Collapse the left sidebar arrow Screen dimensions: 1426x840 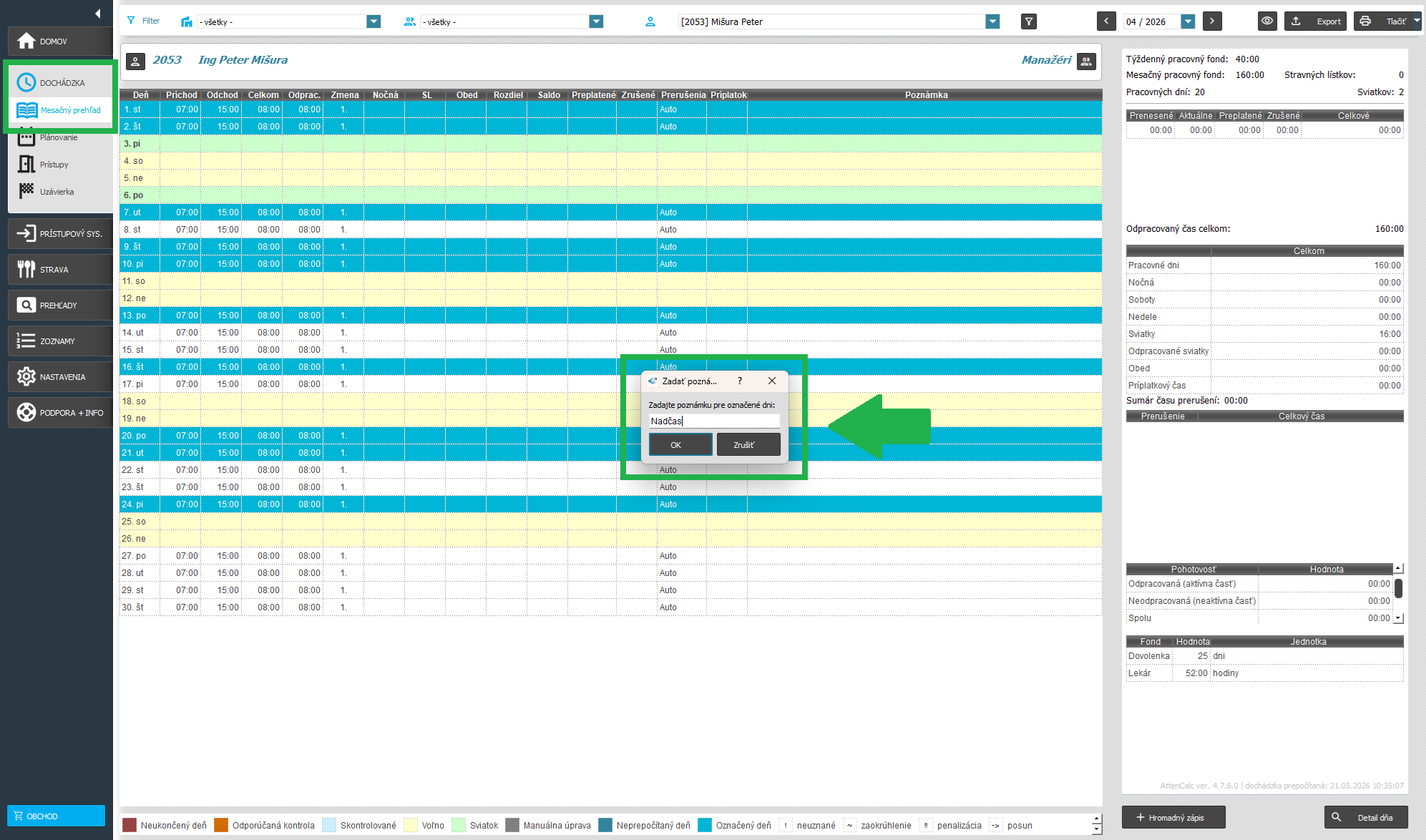pos(97,13)
